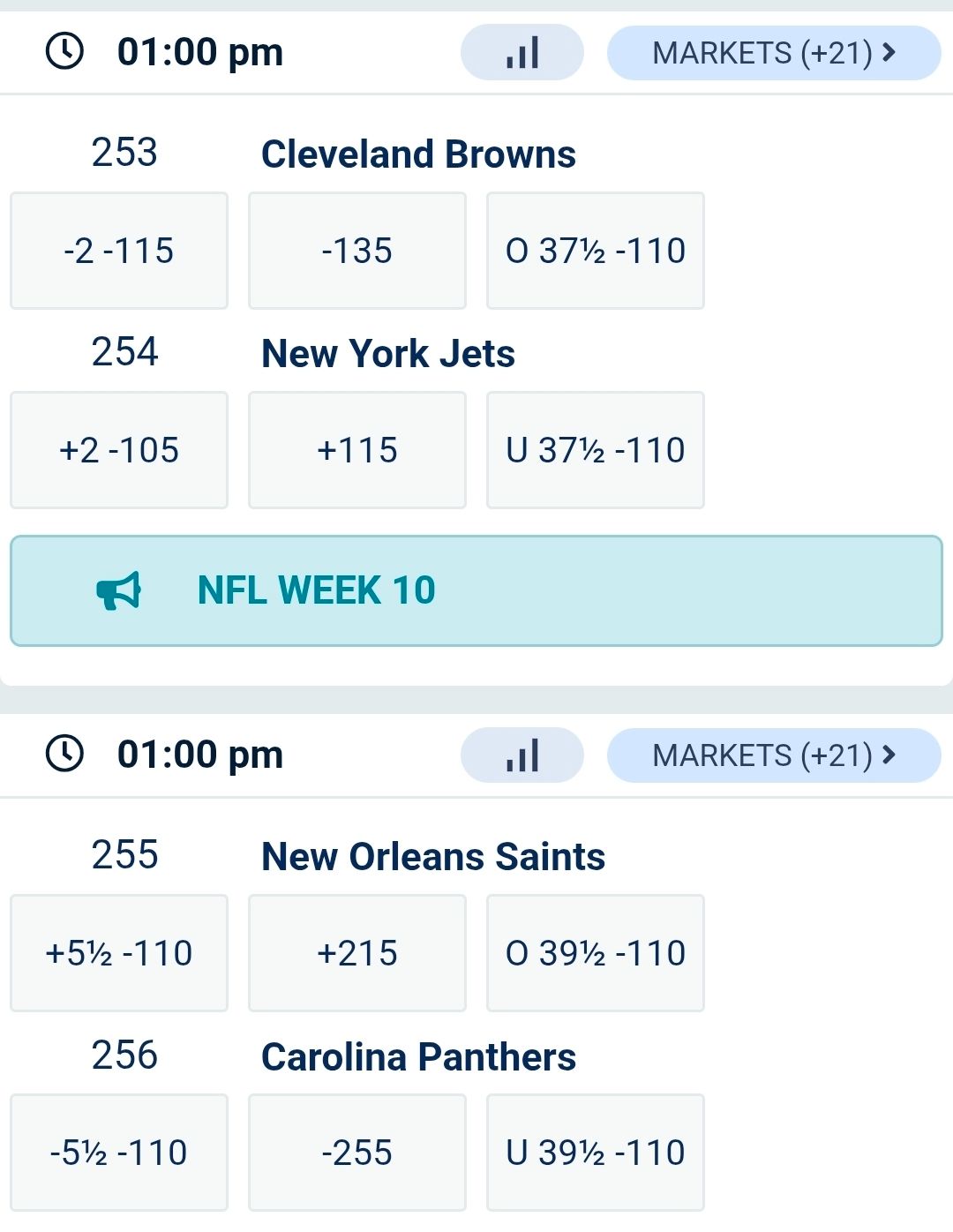Tap megaphone icon on NFL Week 10 banner
The width and height of the screenshot is (953, 1232).
(x=119, y=590)
